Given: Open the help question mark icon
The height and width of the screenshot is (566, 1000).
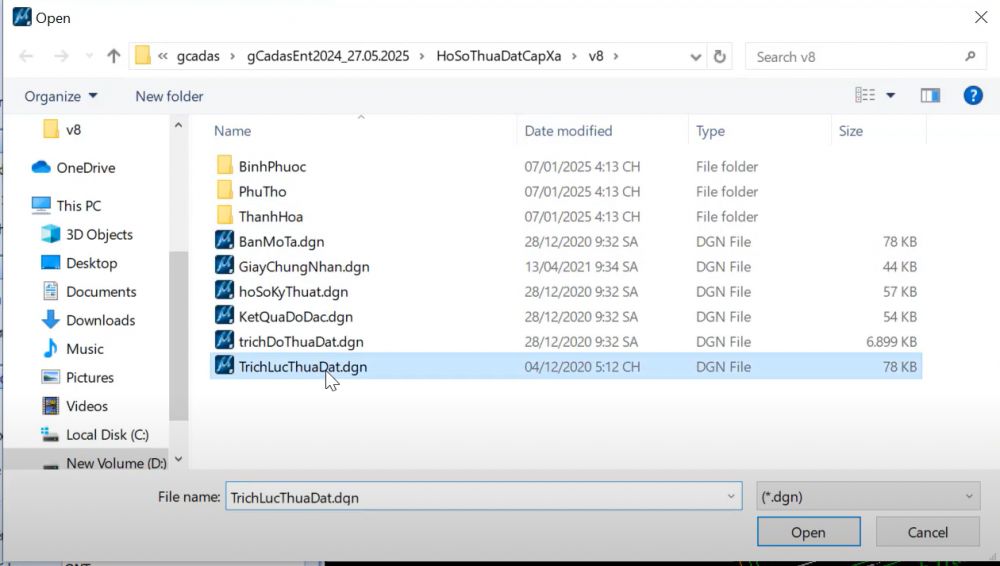Looking at the screenshot, I should 972,96.
